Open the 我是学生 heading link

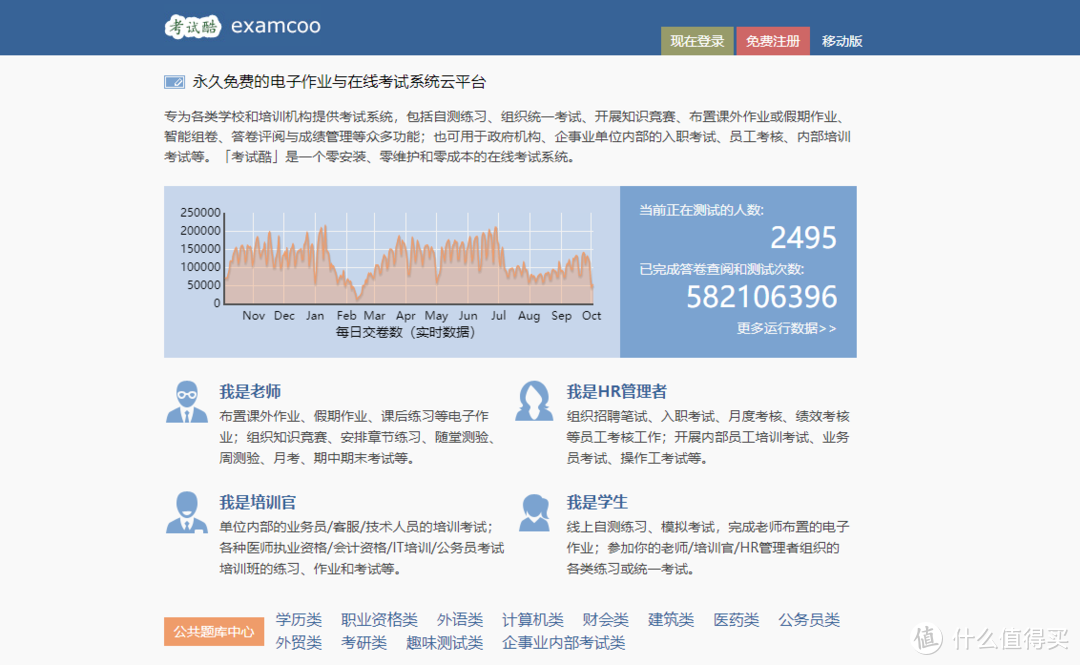pyautogui.click(x=597, y=502)
